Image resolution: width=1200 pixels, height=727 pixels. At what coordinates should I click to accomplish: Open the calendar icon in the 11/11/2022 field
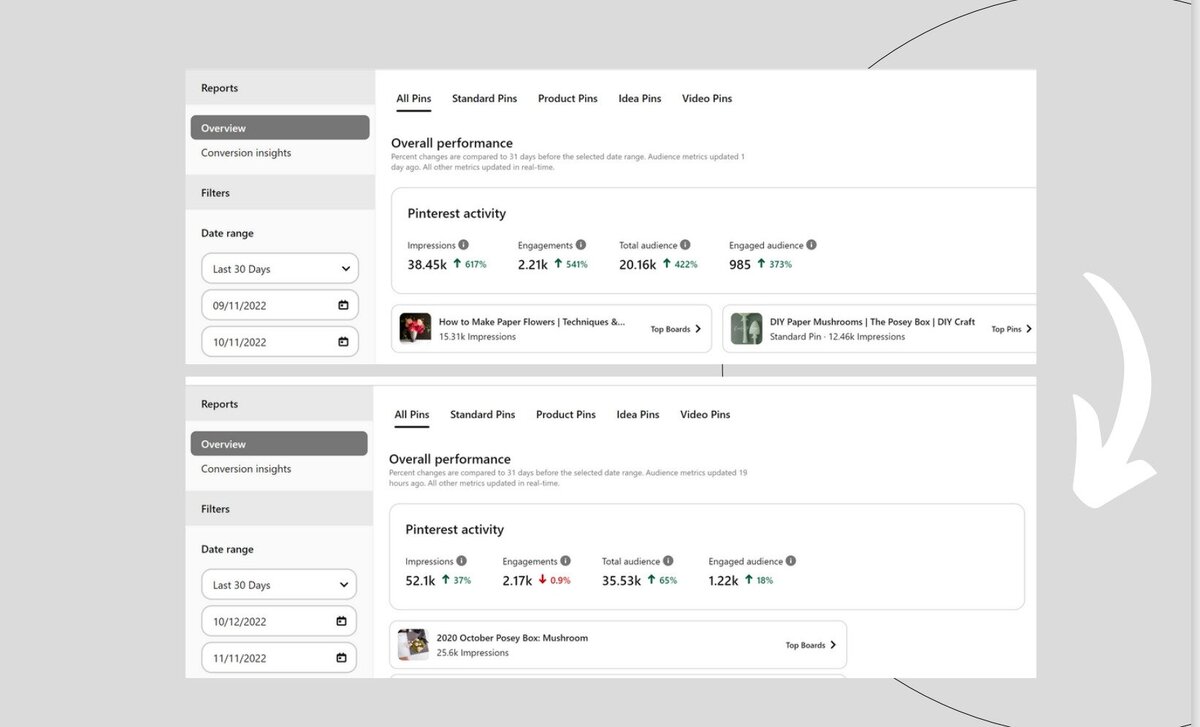click(341, 658)
